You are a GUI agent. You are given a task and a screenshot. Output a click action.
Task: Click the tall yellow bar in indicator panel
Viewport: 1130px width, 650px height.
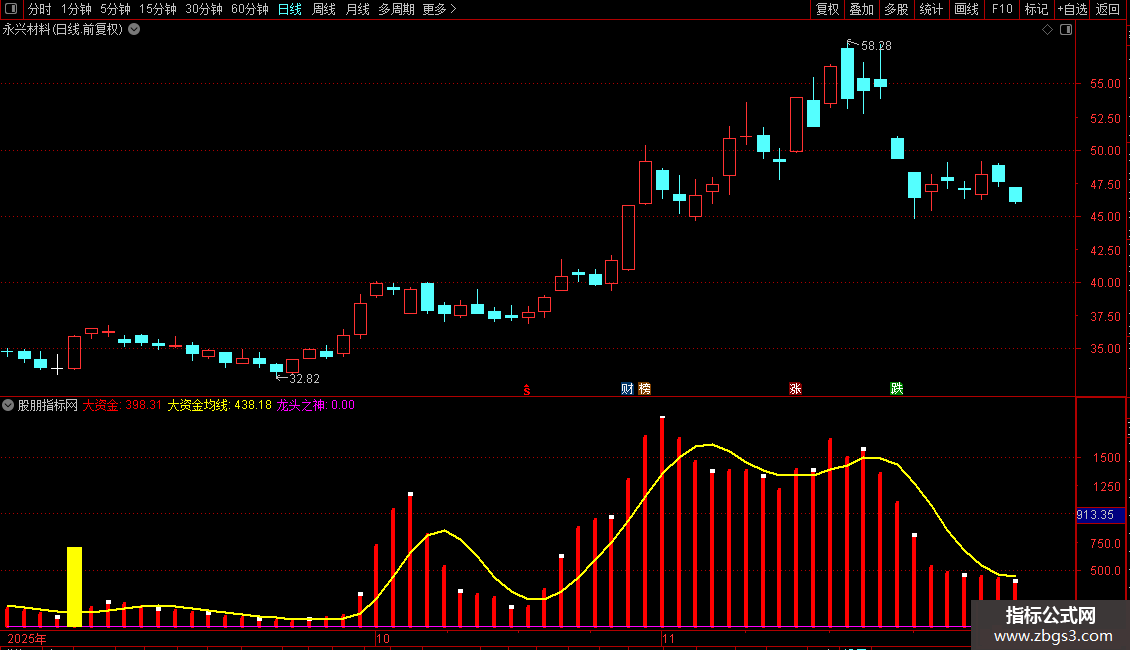(x=74, y=587)
